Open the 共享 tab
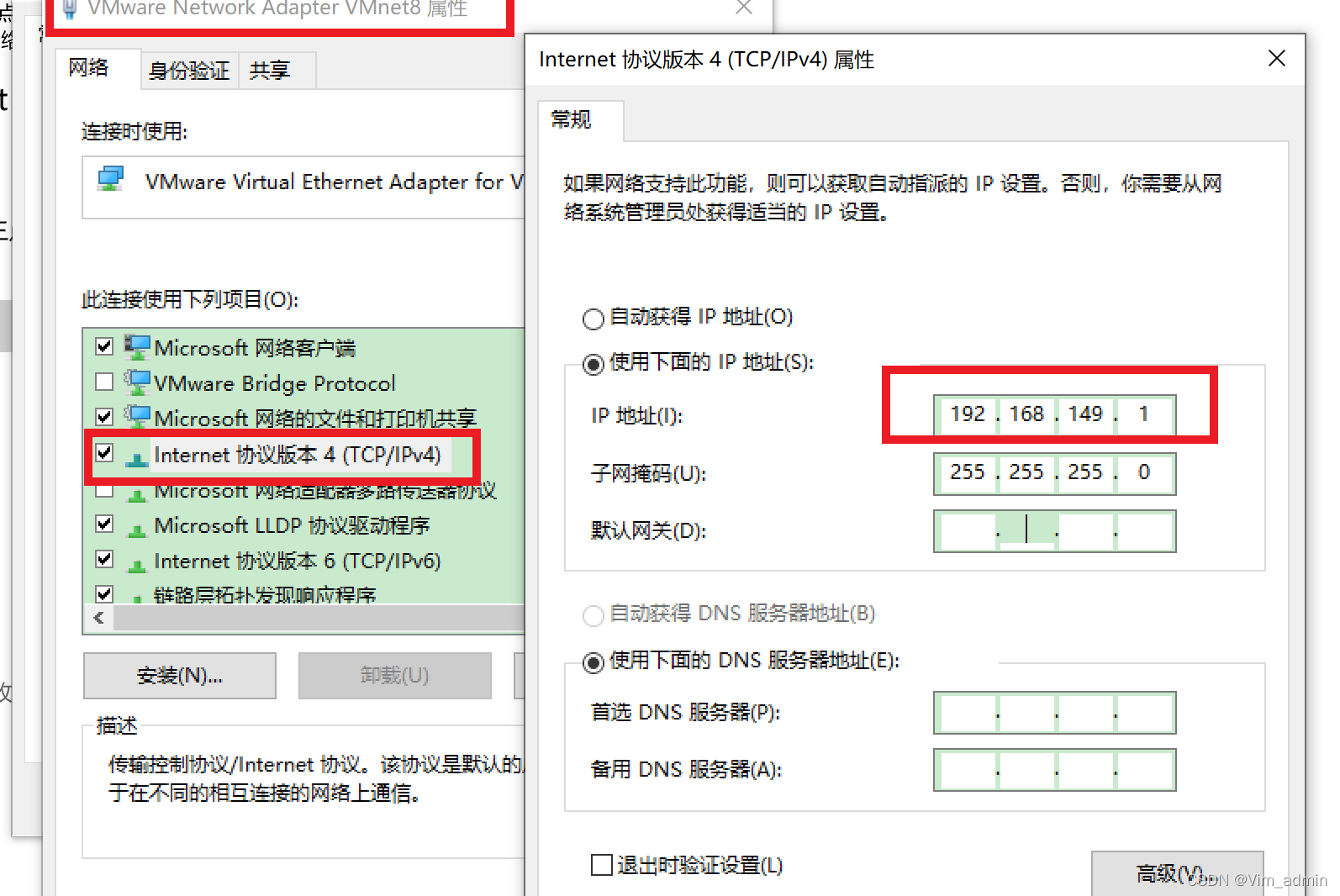This screenshot has width=1340, height=896. (x=270, y=71)
